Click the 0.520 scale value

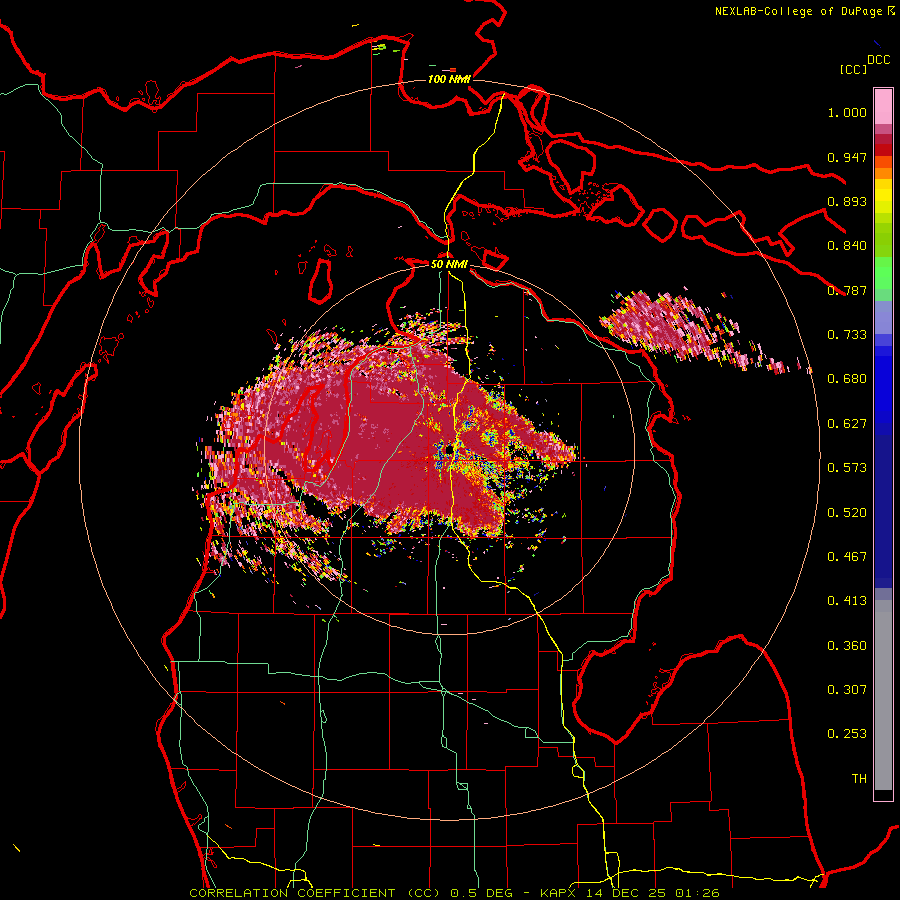click(x=847, y=513)
